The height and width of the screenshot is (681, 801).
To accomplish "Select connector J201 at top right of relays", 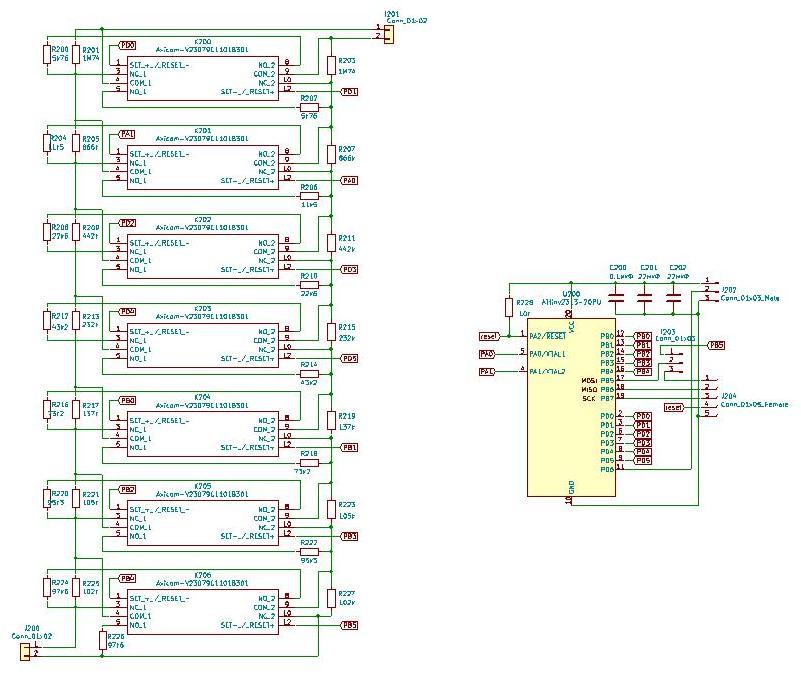I will pyautogui.click(x=386, y=34).
